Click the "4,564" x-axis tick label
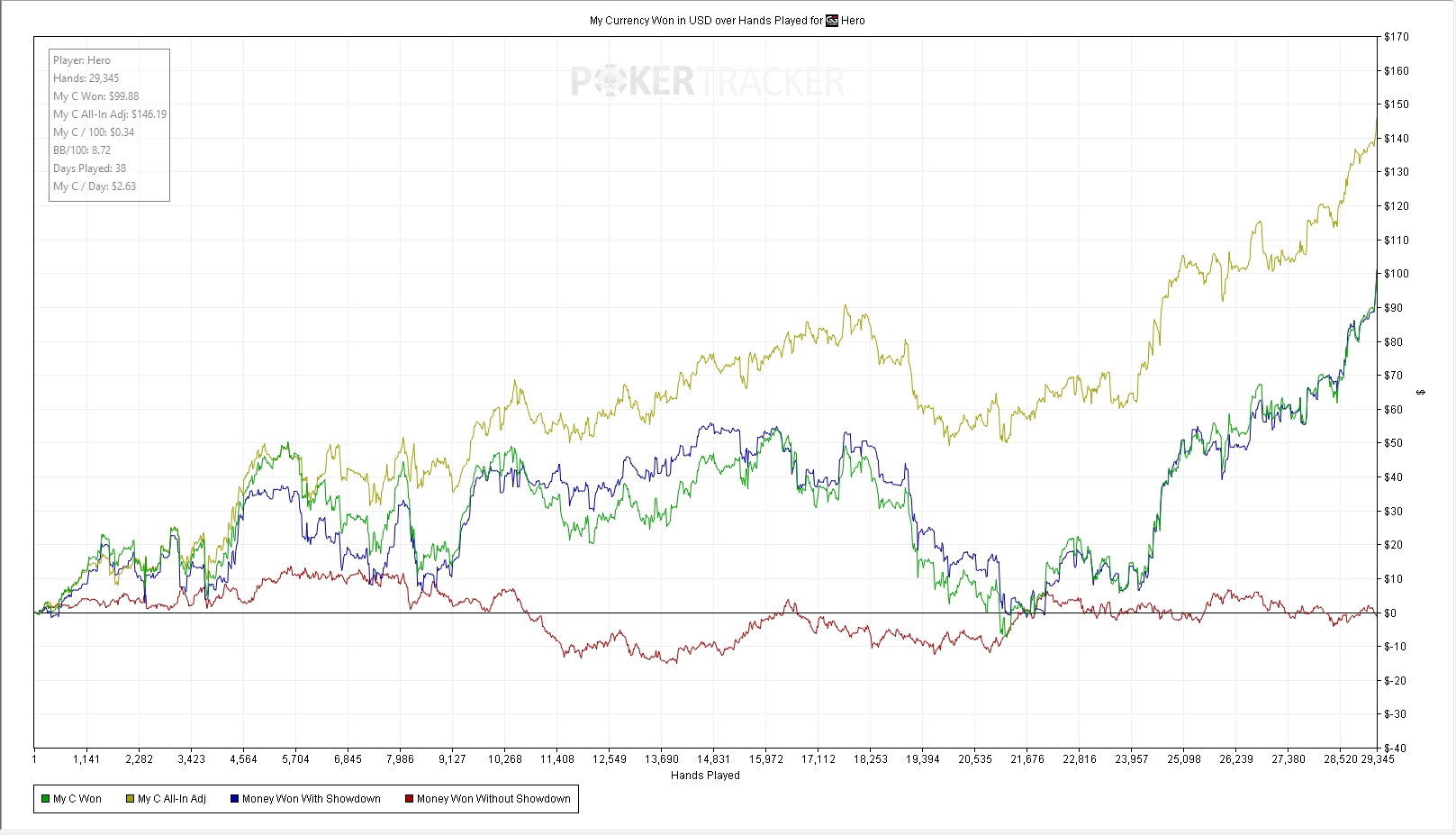Viewport: 1456px width, 835px height. [x=243, y=759]
